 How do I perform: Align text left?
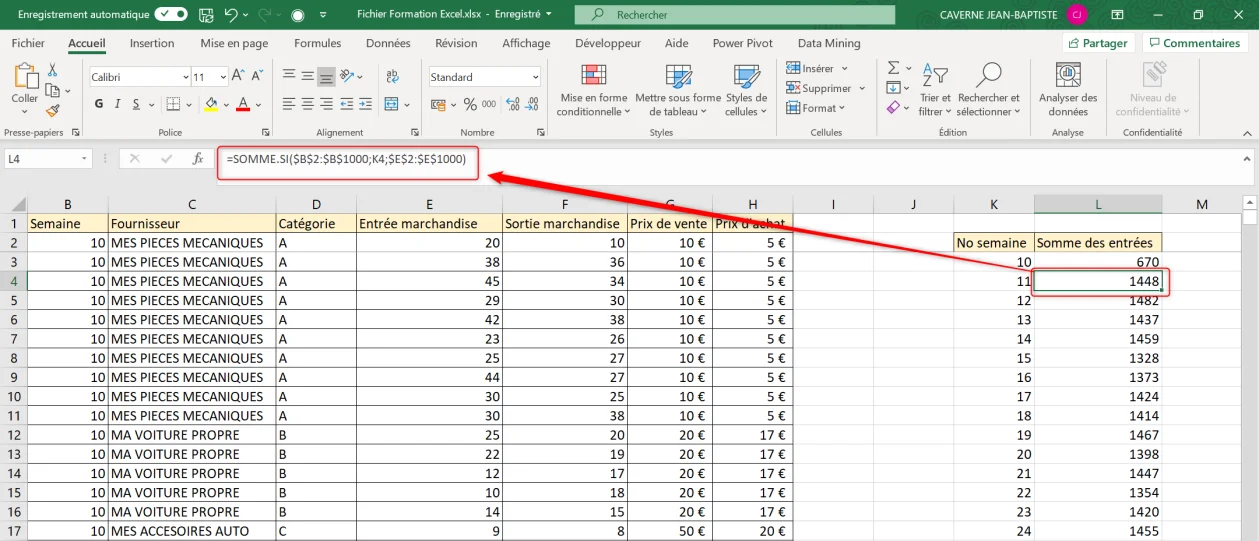[288, 104]
